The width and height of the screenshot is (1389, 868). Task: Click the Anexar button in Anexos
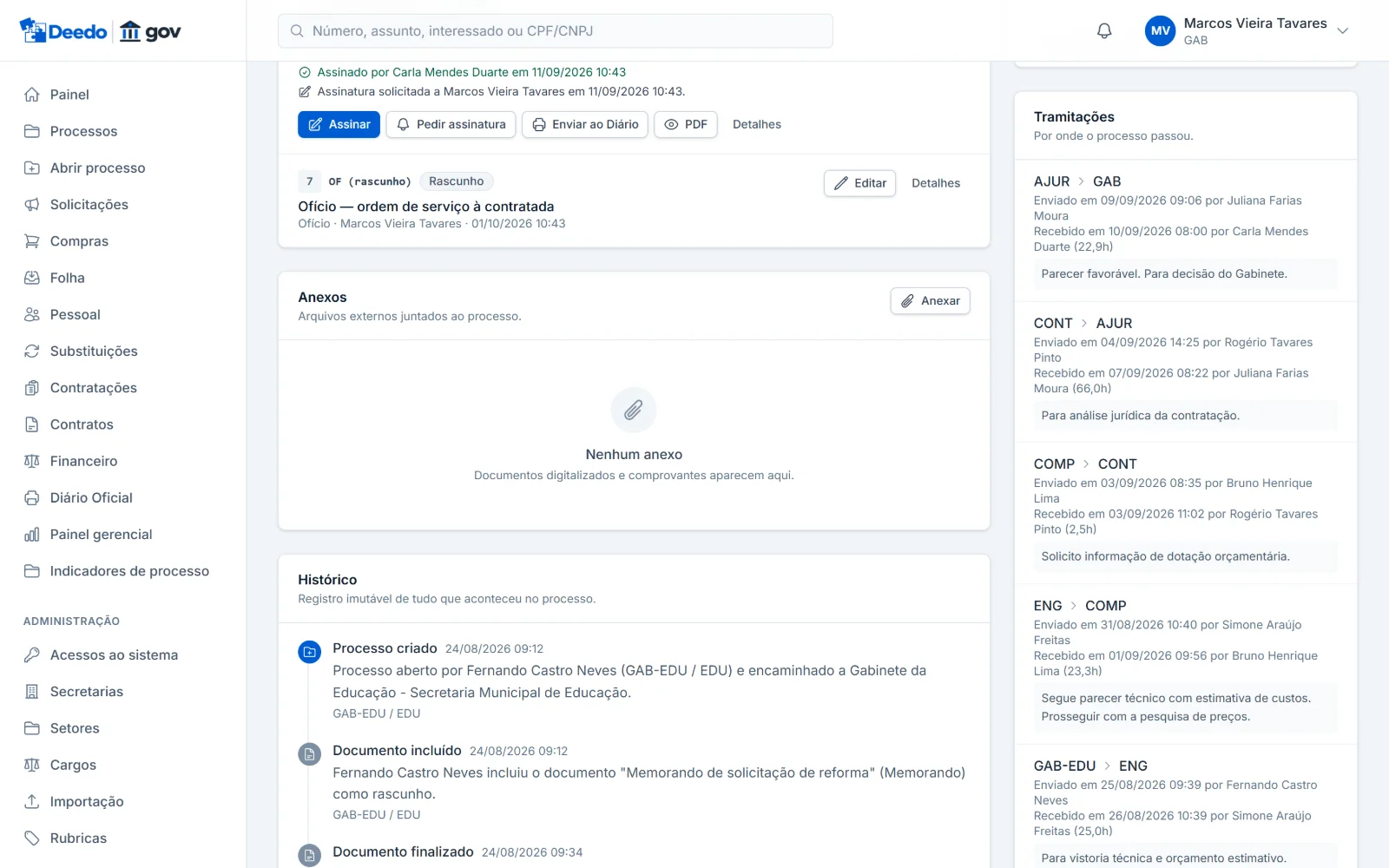(x=930, y=301)
